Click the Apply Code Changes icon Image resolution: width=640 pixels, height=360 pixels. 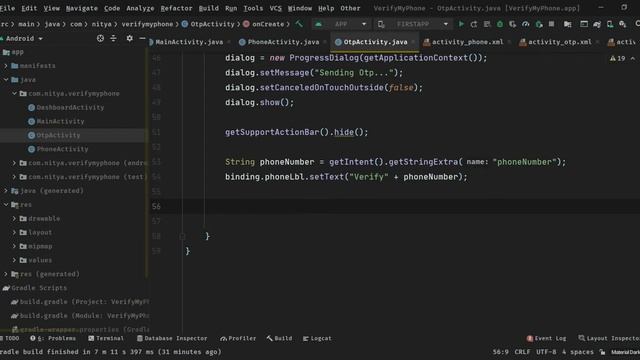click(487, 24)
